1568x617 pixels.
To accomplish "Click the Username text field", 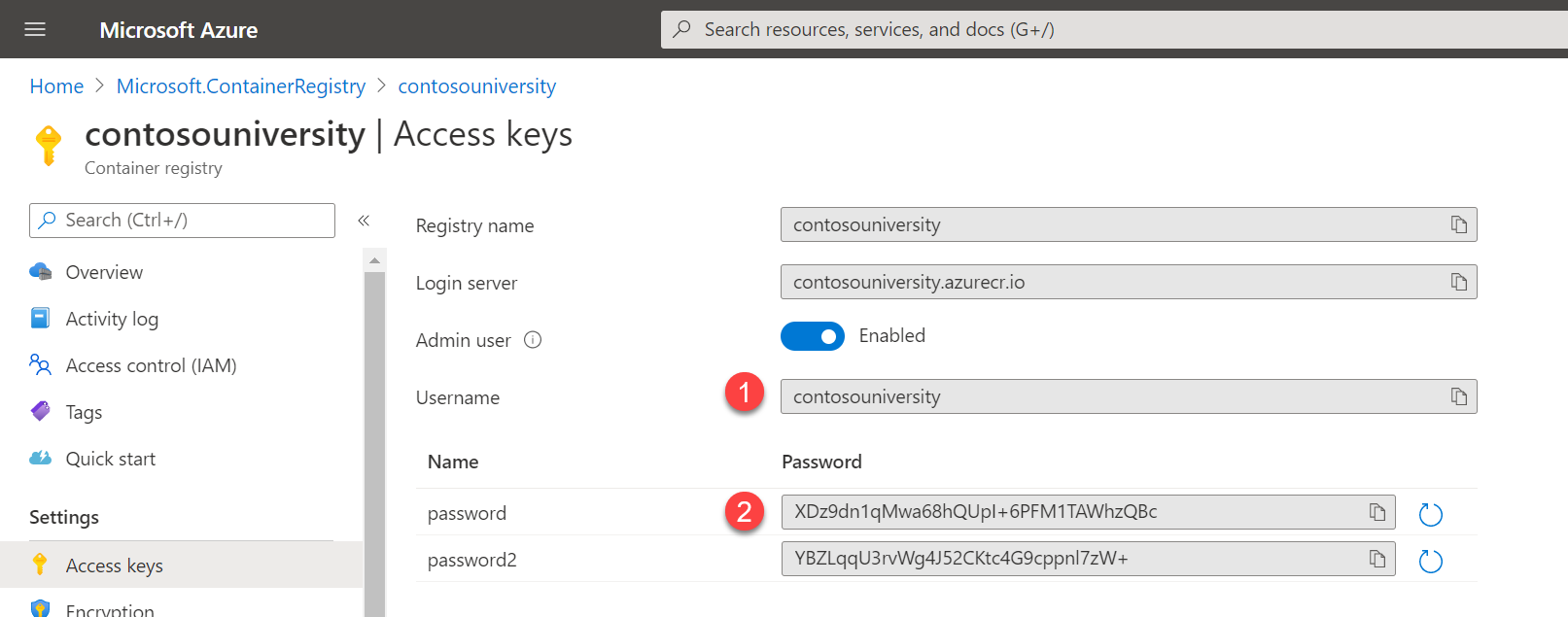I will 1129,396.
